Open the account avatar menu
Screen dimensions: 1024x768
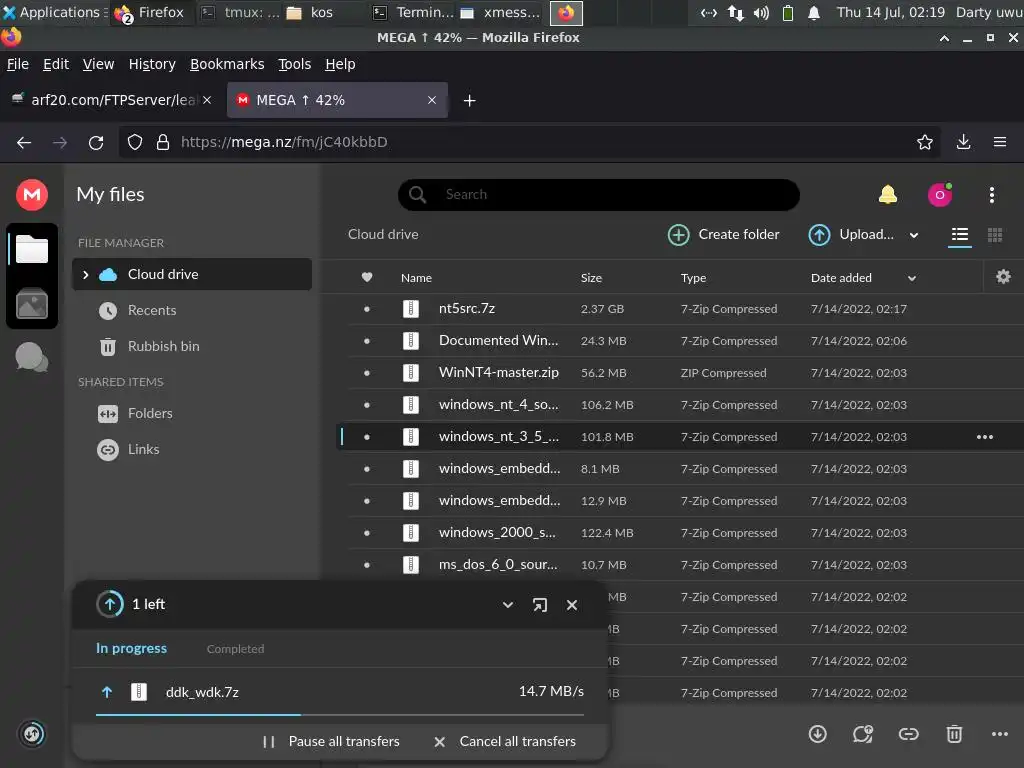coord(940,195)
